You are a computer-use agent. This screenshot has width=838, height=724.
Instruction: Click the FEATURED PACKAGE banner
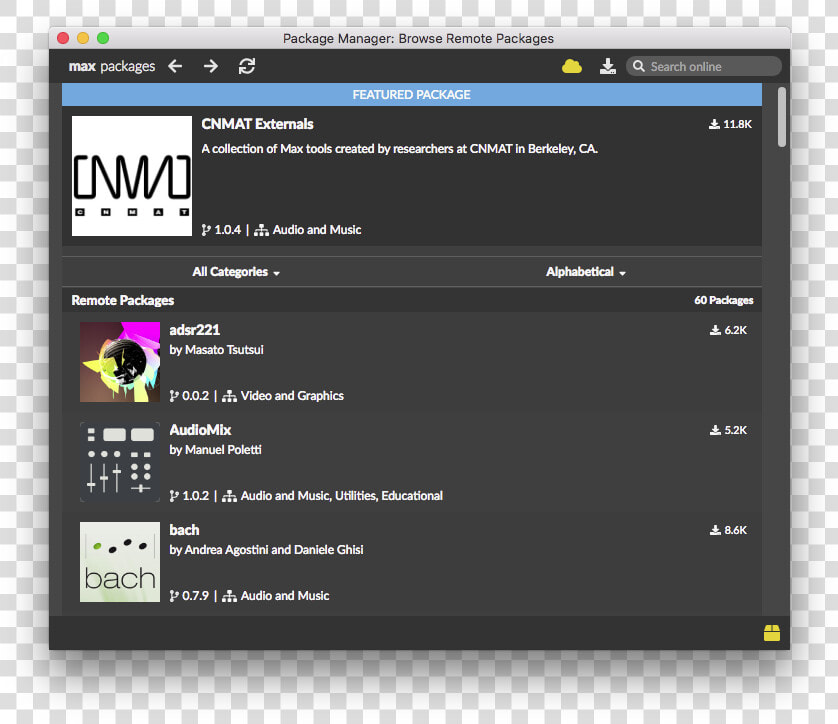pyautogui.click(x=412, y=95)
